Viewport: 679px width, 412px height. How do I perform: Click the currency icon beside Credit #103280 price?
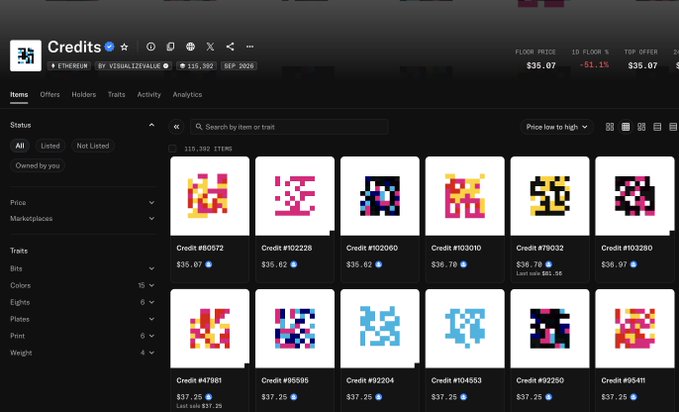[634, 264]
